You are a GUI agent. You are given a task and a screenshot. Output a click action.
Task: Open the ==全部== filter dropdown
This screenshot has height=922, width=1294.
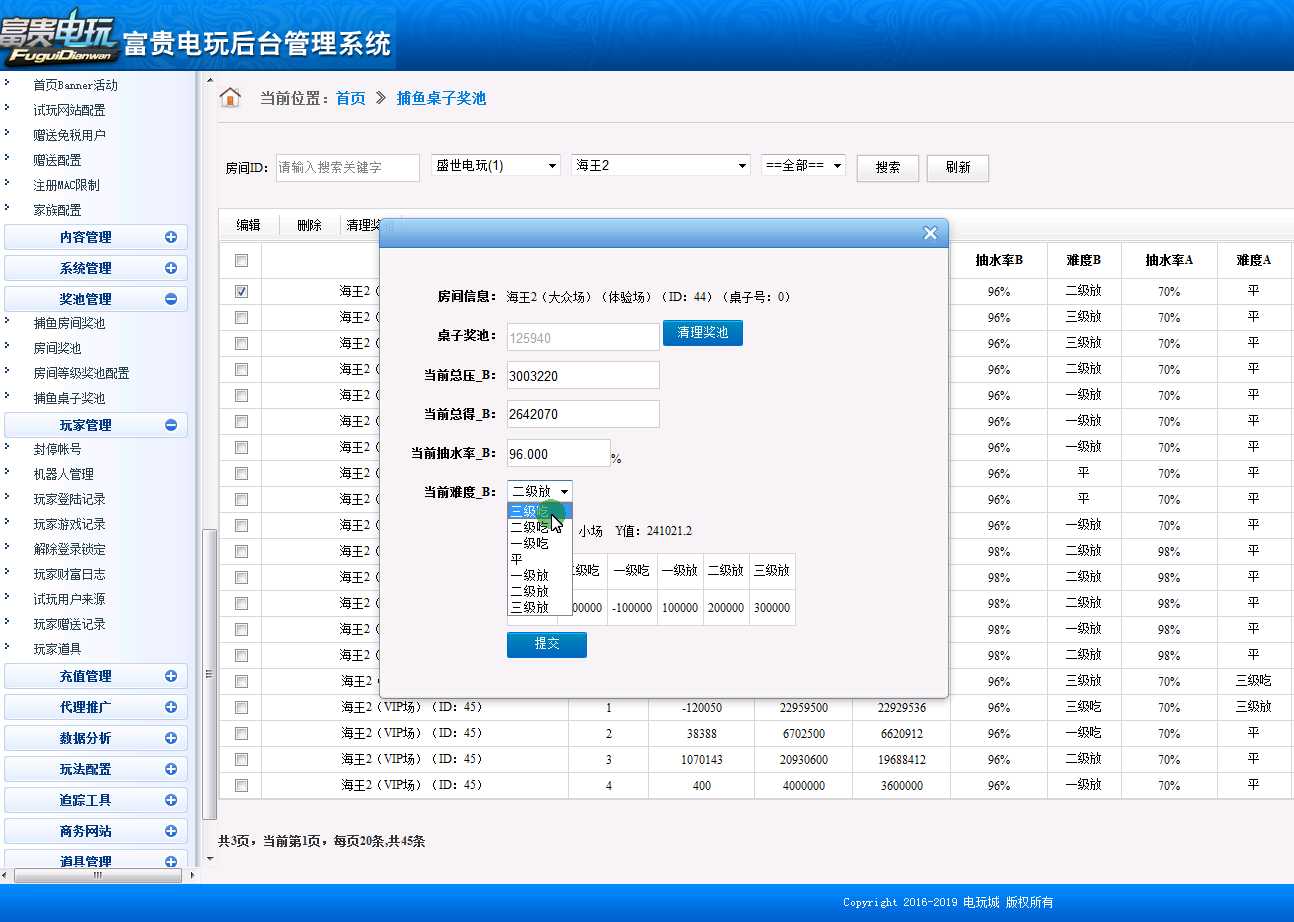click(x=803, y=165)
